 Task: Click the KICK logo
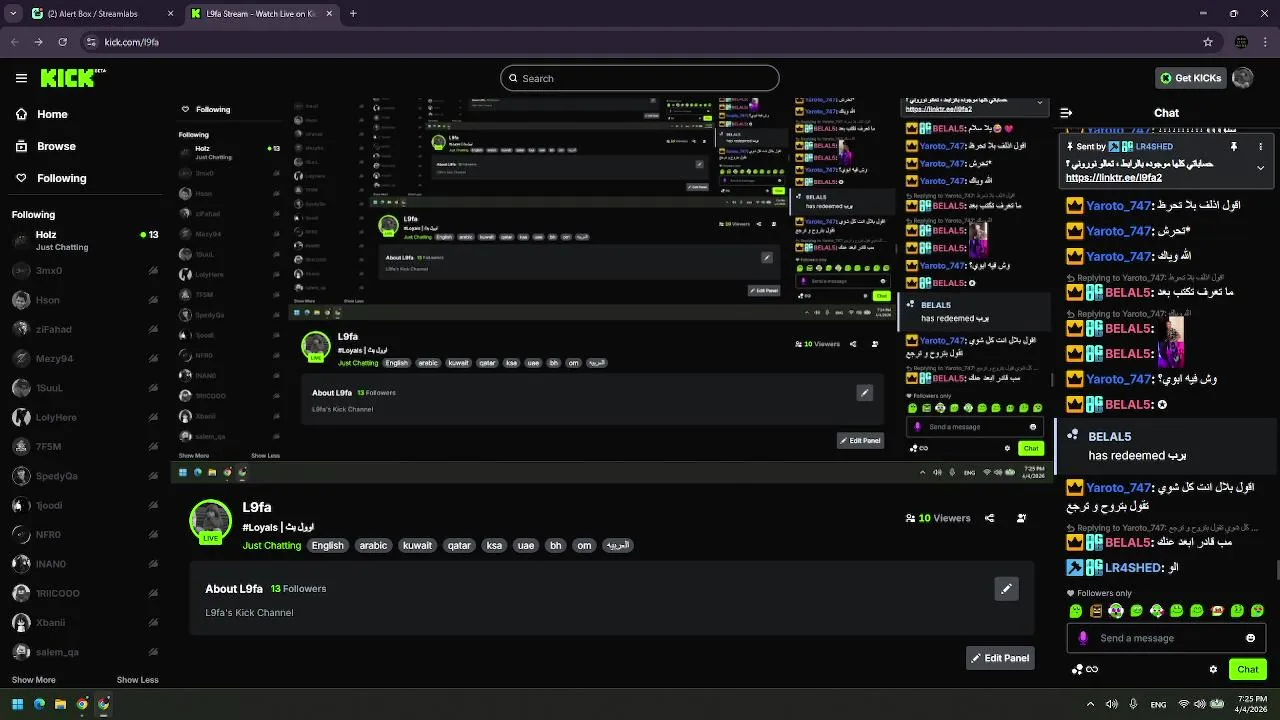click(72, 78)
